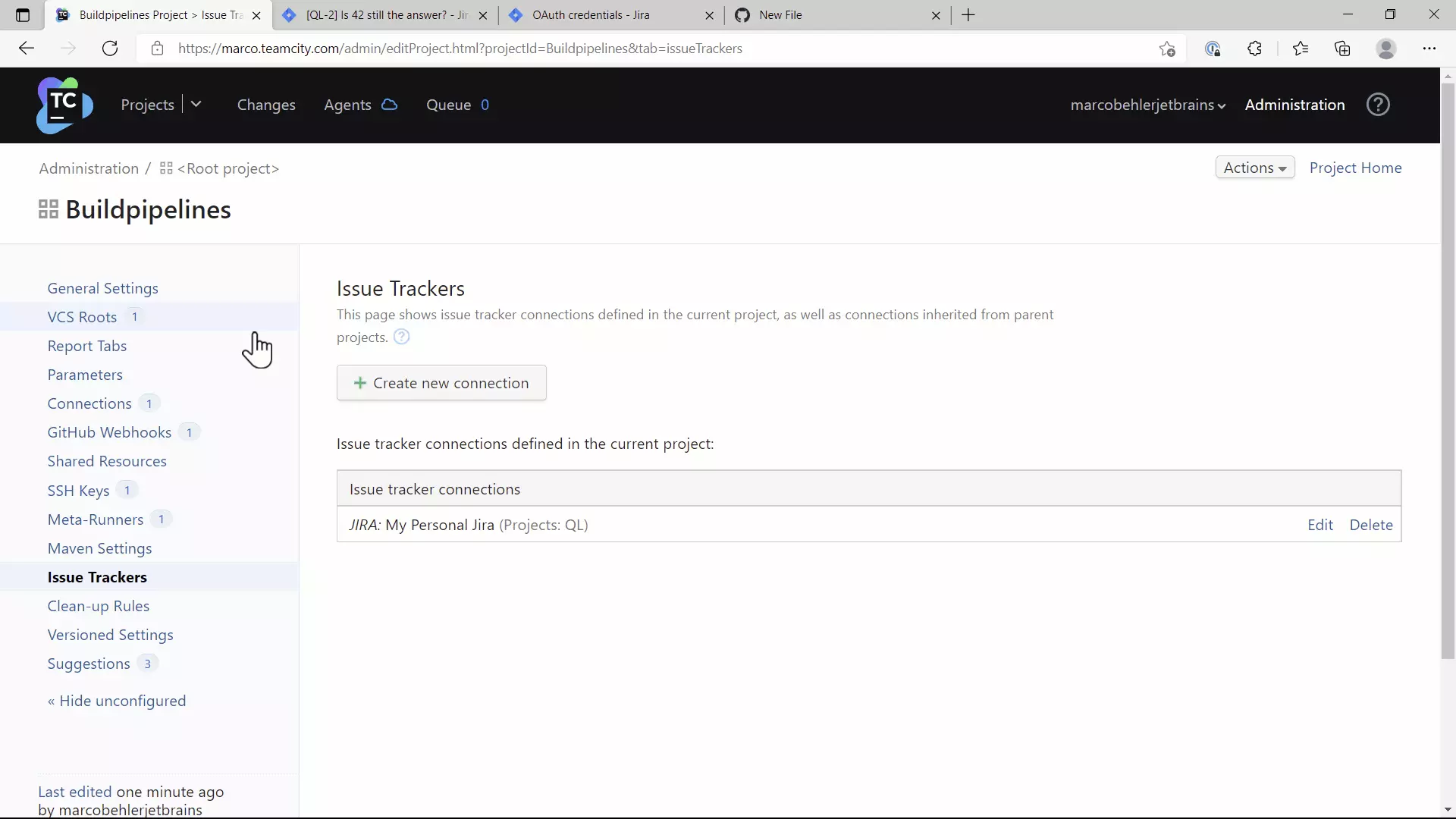Open the Actions dropdown
Screen dimensions: 1456x819
pyautogui.click(x=1254, y=168)
